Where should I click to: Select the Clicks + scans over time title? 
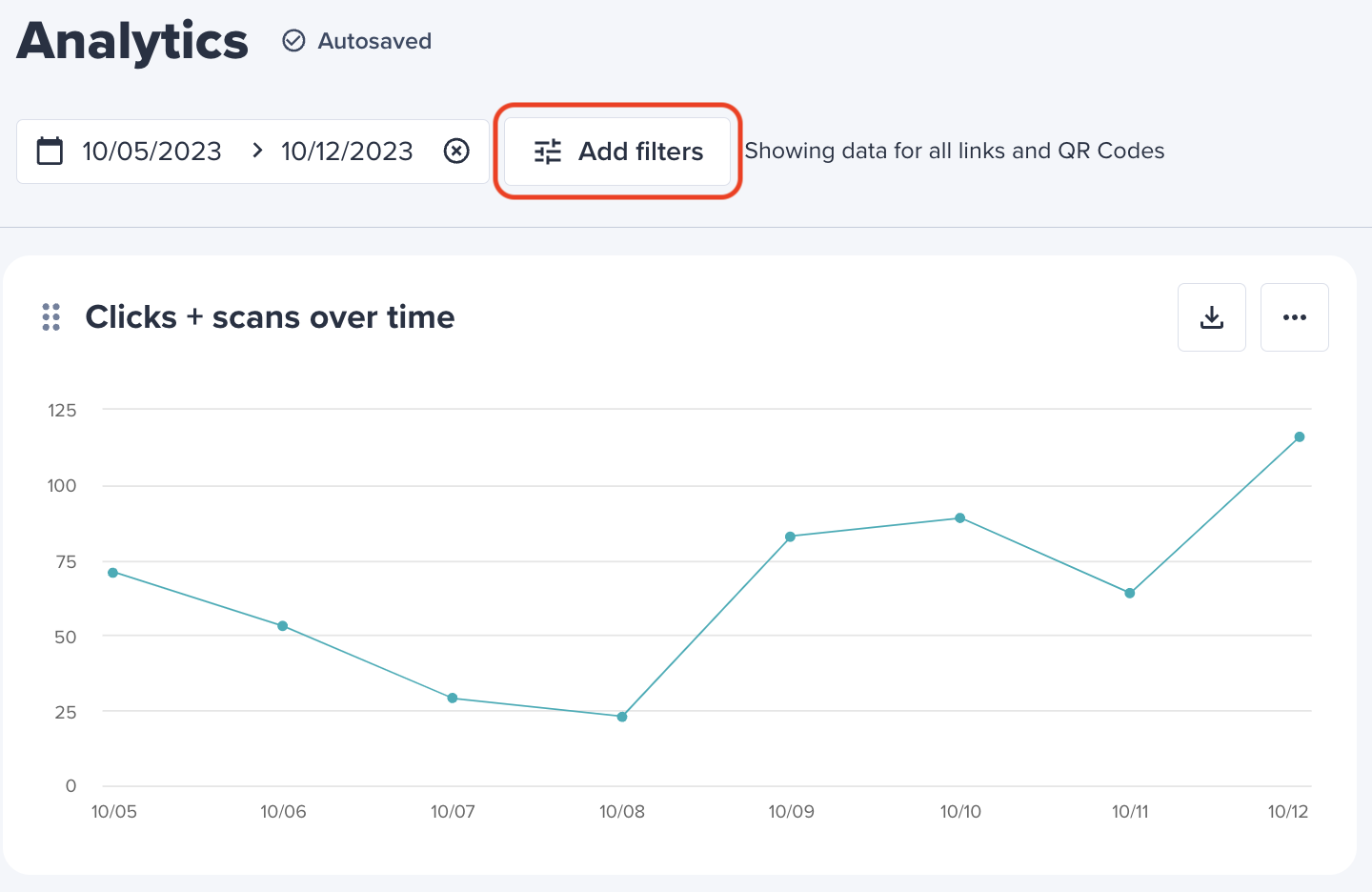click(270, 316)
